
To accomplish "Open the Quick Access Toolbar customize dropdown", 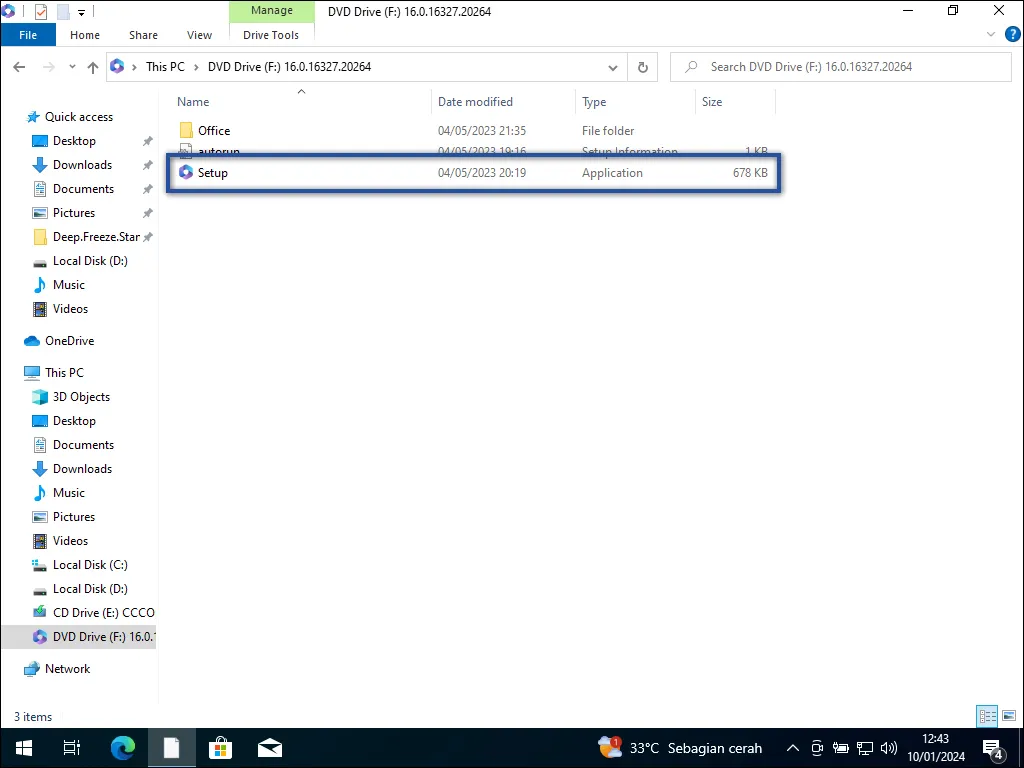I will point(81,11).
